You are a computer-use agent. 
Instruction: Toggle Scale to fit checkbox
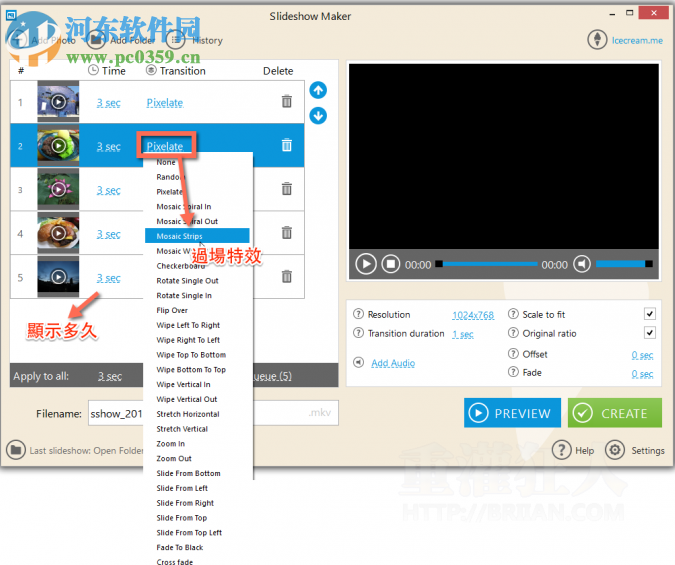[650, 314]
